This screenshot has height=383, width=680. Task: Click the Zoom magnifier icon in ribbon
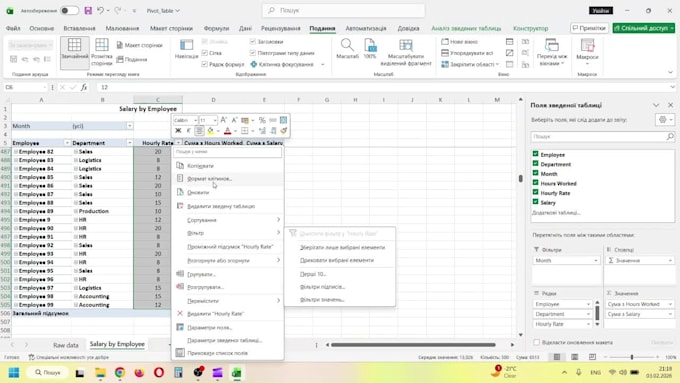click(347, 45)
